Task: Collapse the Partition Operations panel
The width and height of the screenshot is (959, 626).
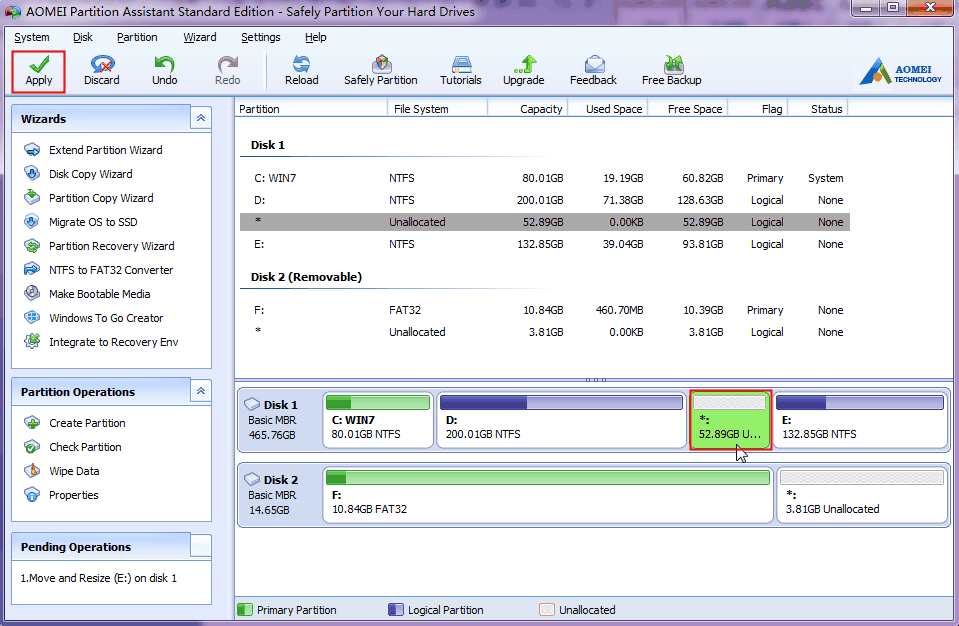Action: [x=201, y=391]
